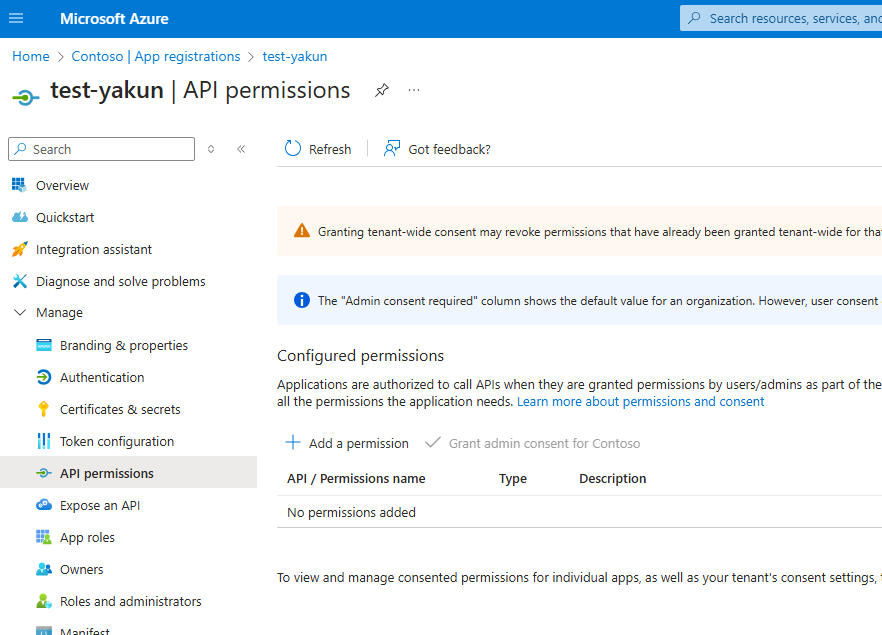882x635 pixels.
Task: Open Overview in sidebar
Action: pos(62,185)
